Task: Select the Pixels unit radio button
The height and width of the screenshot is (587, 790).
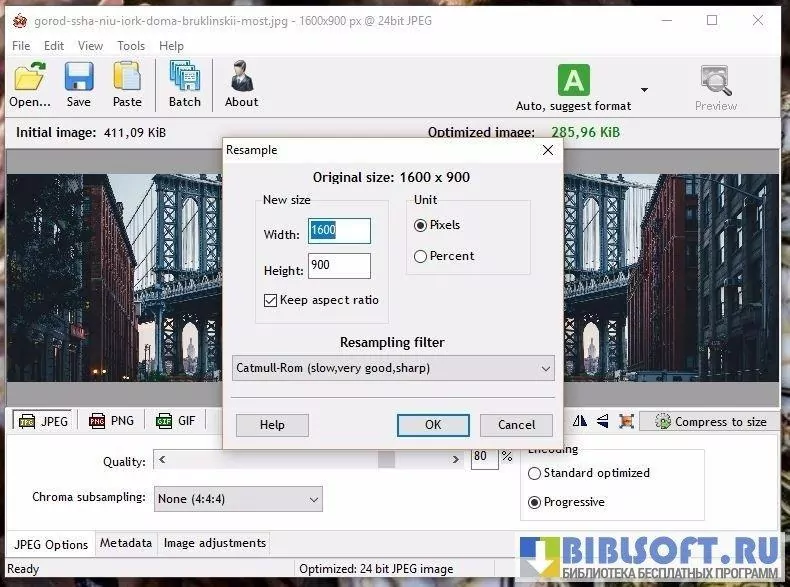Action: (x=421, y=226)
